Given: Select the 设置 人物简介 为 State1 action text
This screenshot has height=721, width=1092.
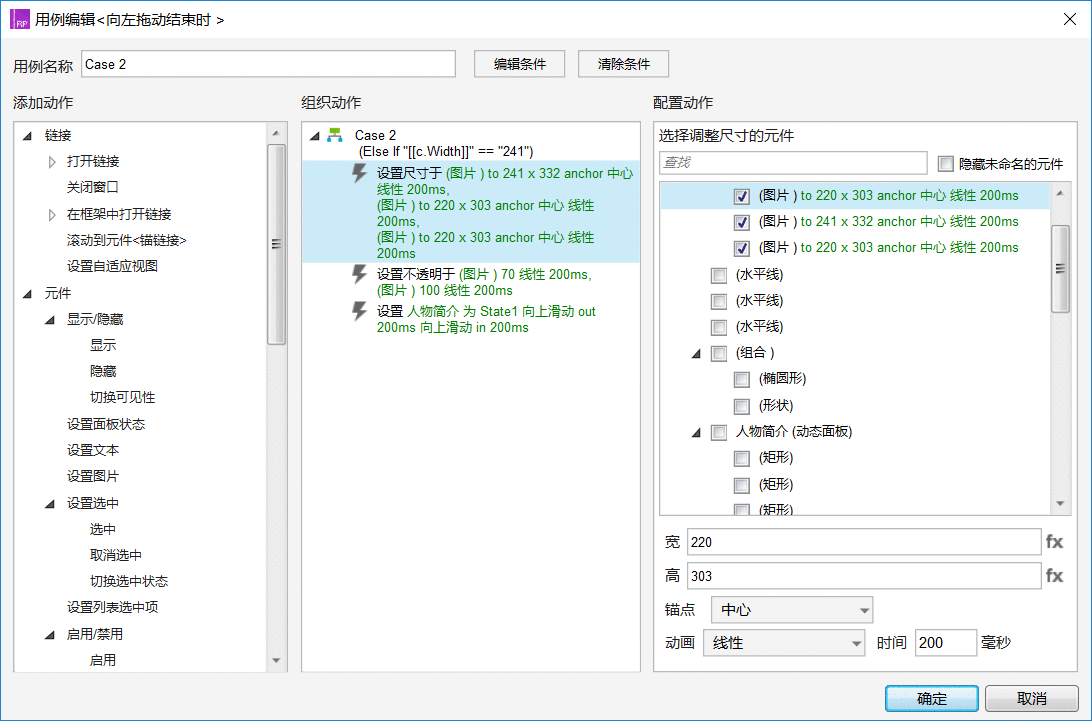Looking at the screenshot, I should [x=486, y=319].
